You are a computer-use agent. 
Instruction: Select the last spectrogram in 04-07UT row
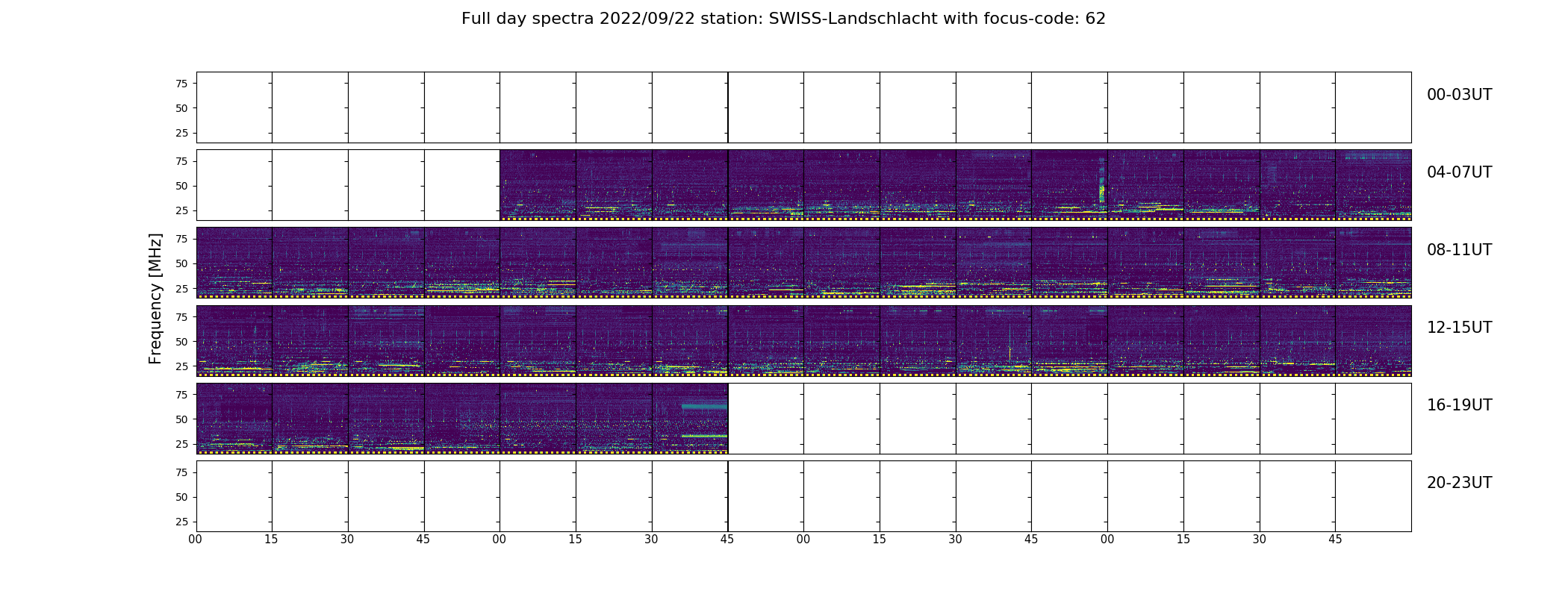pyautogui.click(x=1373, y=185)
